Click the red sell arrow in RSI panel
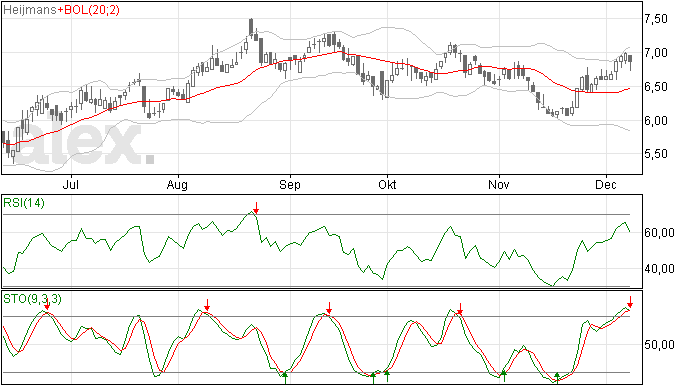The height and width of the screenshot is (387, 690). (256, 207)
